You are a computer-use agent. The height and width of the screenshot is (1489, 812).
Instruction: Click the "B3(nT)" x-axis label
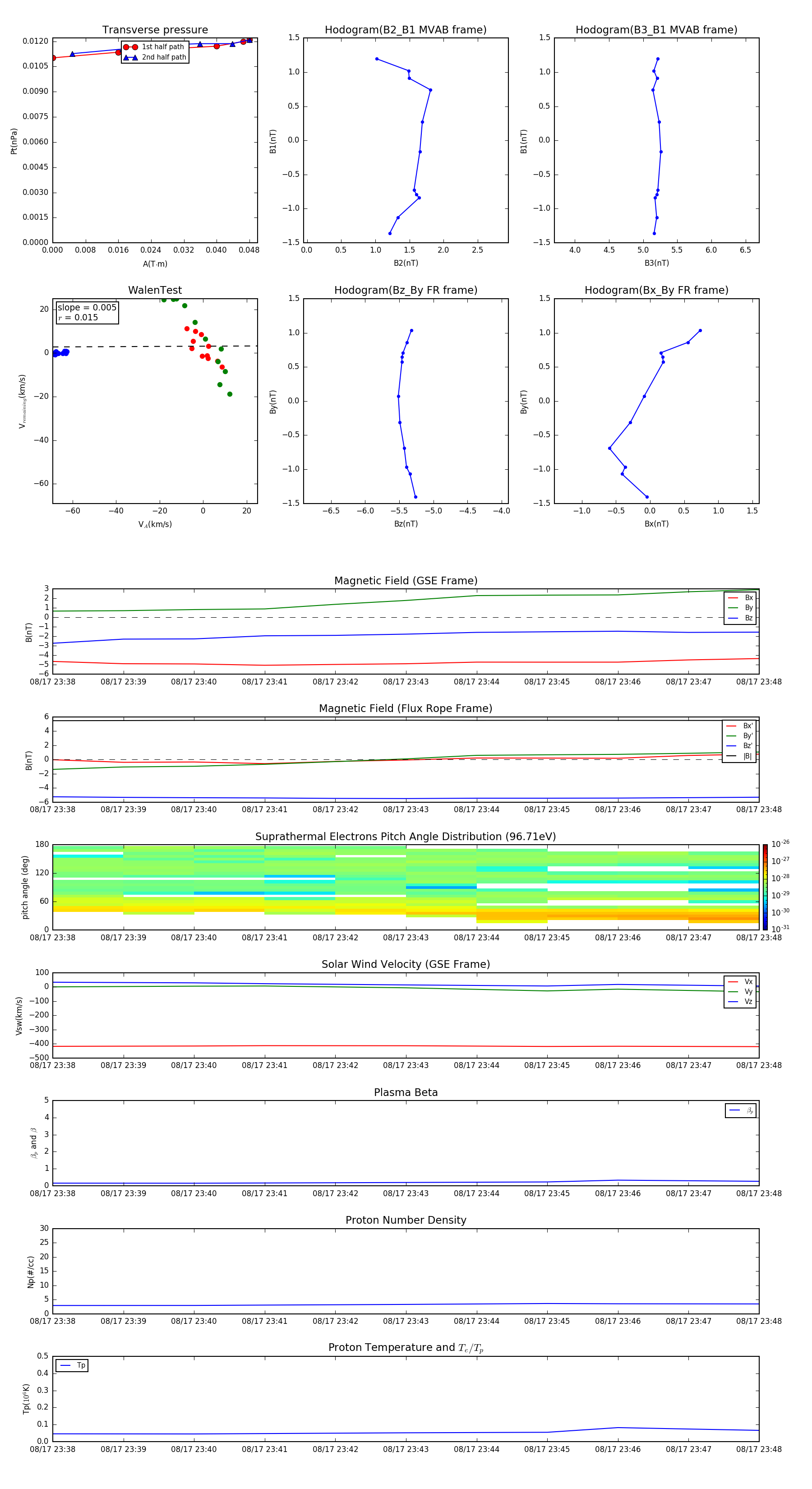pos(656,263)
